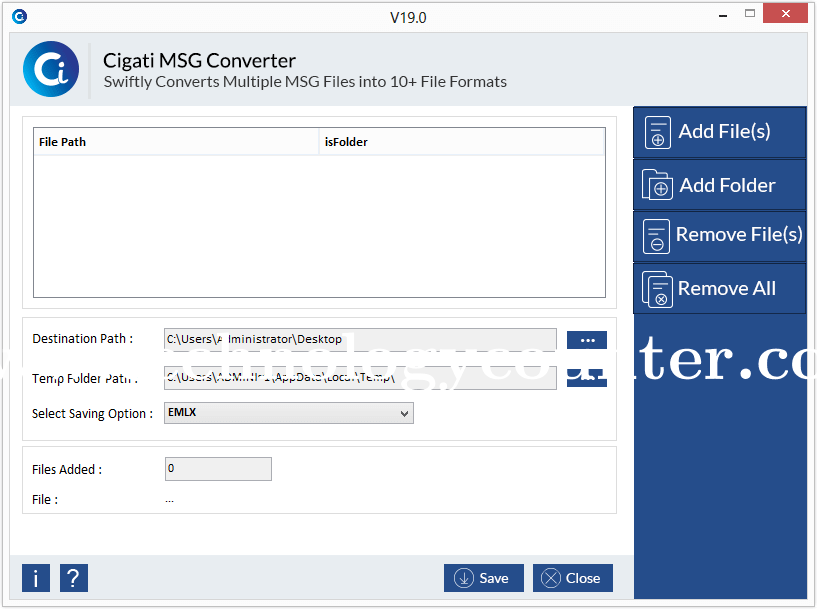Click the small app icon in the title bar
This screenshot has height=609, width=817.
coord(19,17)
